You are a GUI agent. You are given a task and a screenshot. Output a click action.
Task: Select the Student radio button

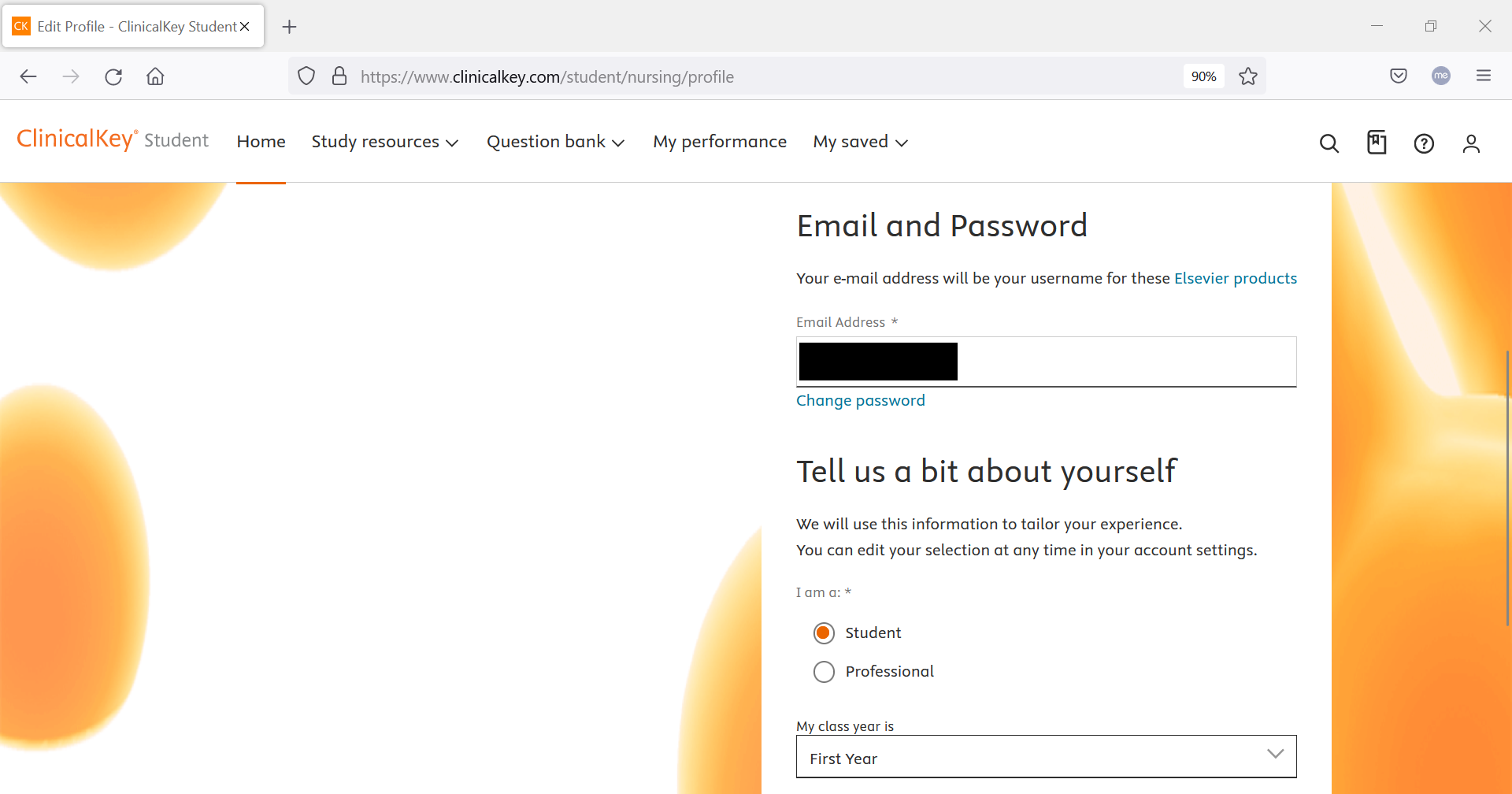point(824,633)
